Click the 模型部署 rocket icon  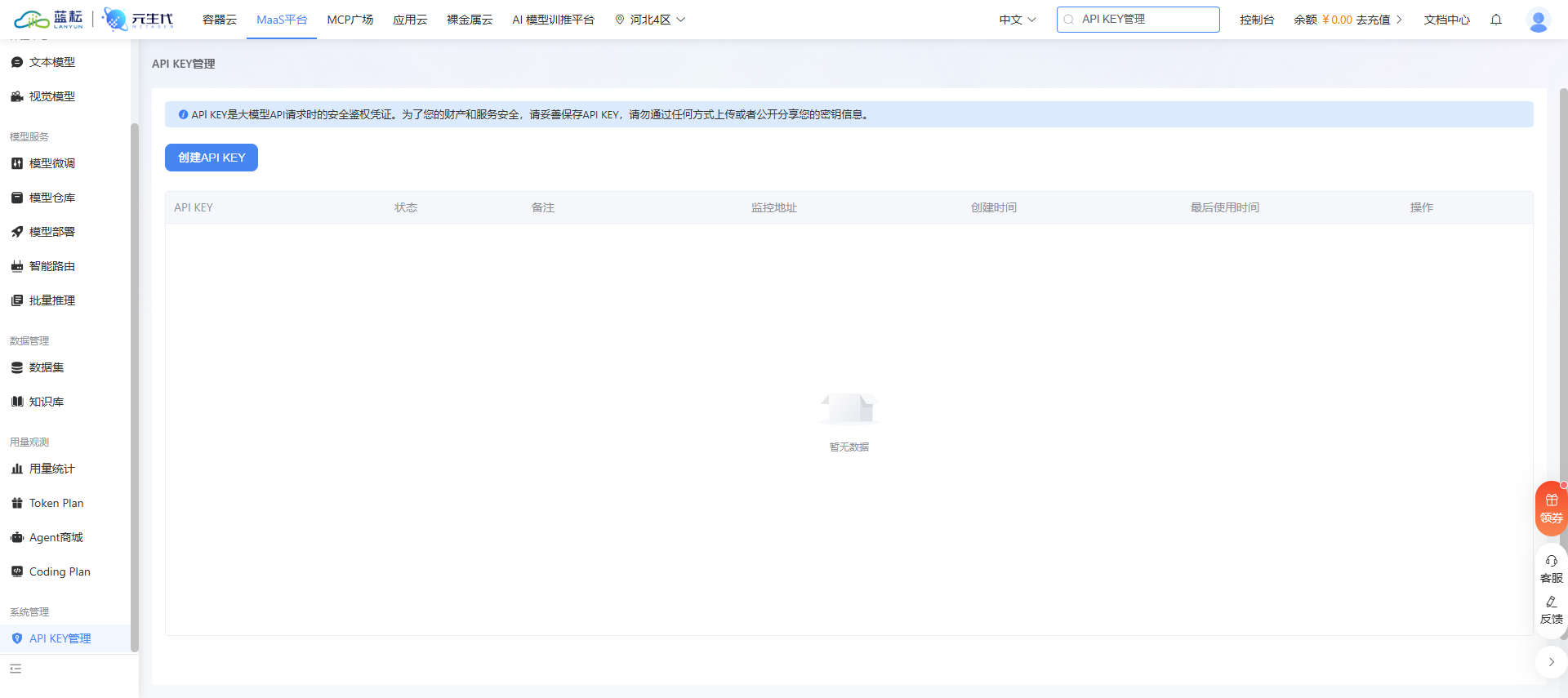point(17,232)
